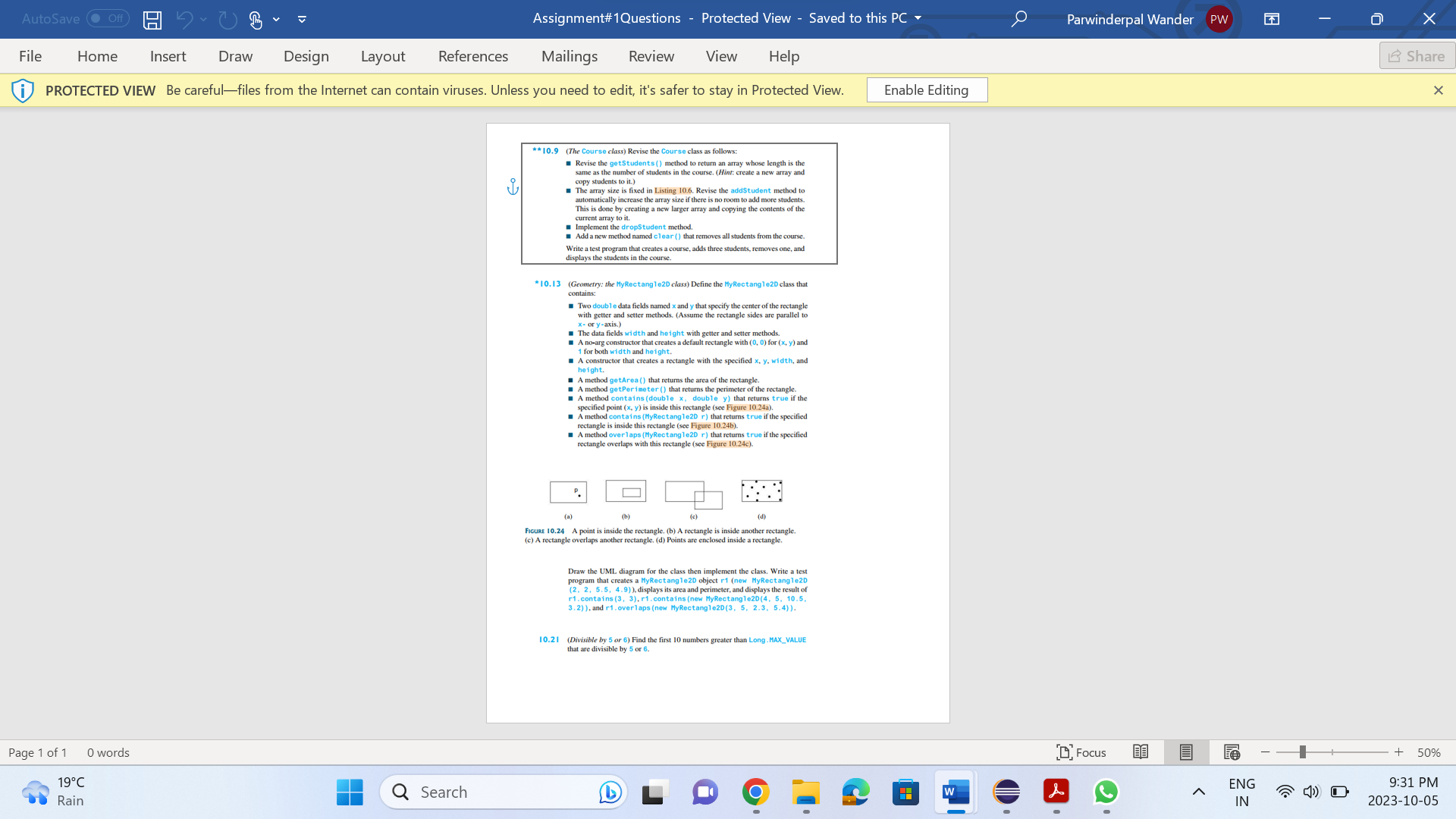Expand the Undo history dropdown
The image size is (1456, 819).
[202, 19]
